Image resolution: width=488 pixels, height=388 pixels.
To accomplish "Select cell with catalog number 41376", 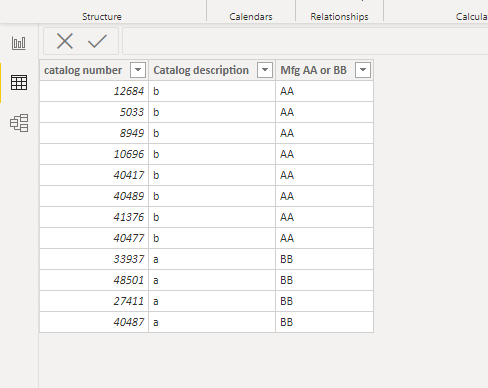I will [94, 217].
